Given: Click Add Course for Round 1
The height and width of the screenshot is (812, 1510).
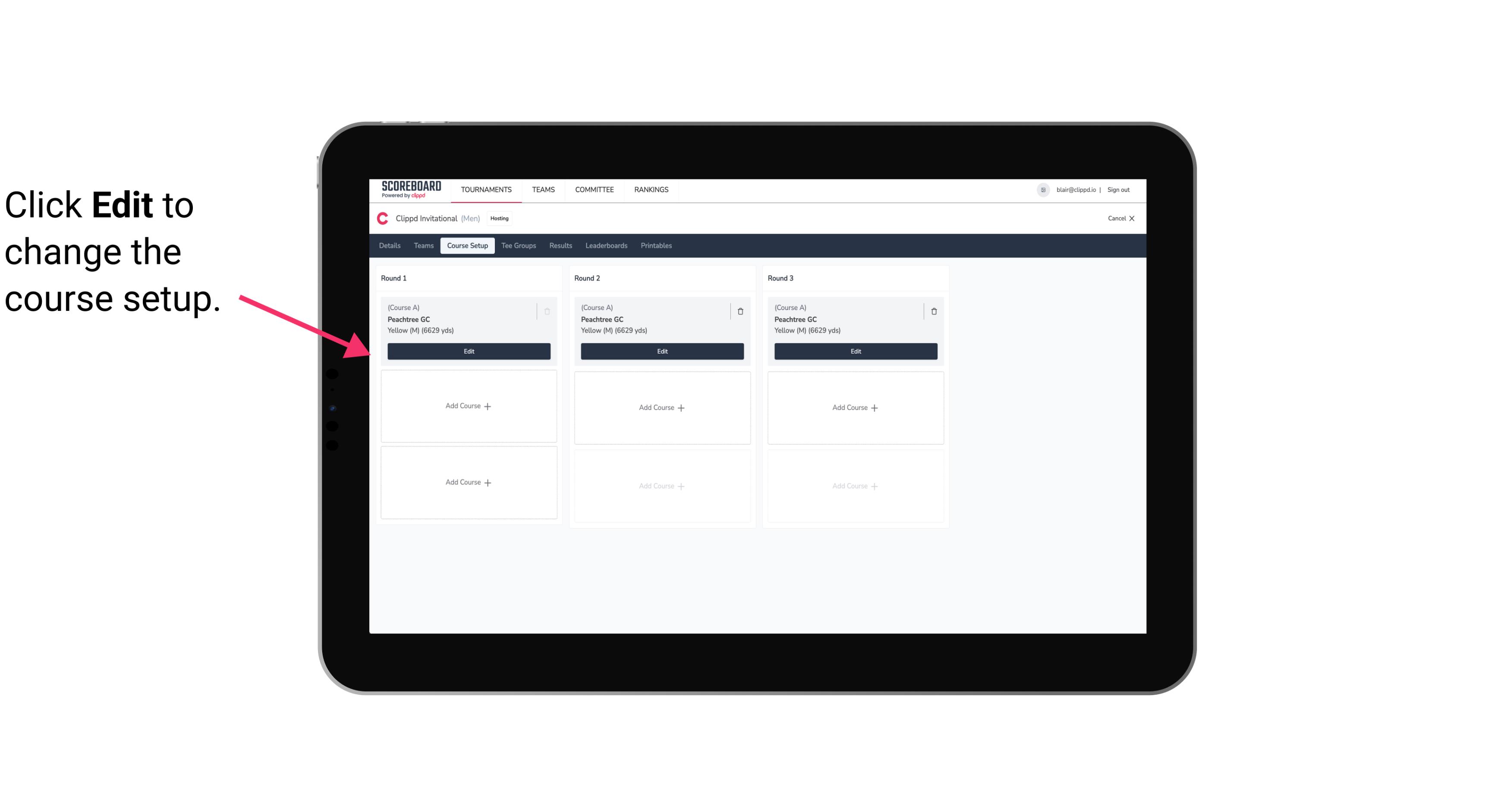Looking at the screenshot, I should coord(469,406).
